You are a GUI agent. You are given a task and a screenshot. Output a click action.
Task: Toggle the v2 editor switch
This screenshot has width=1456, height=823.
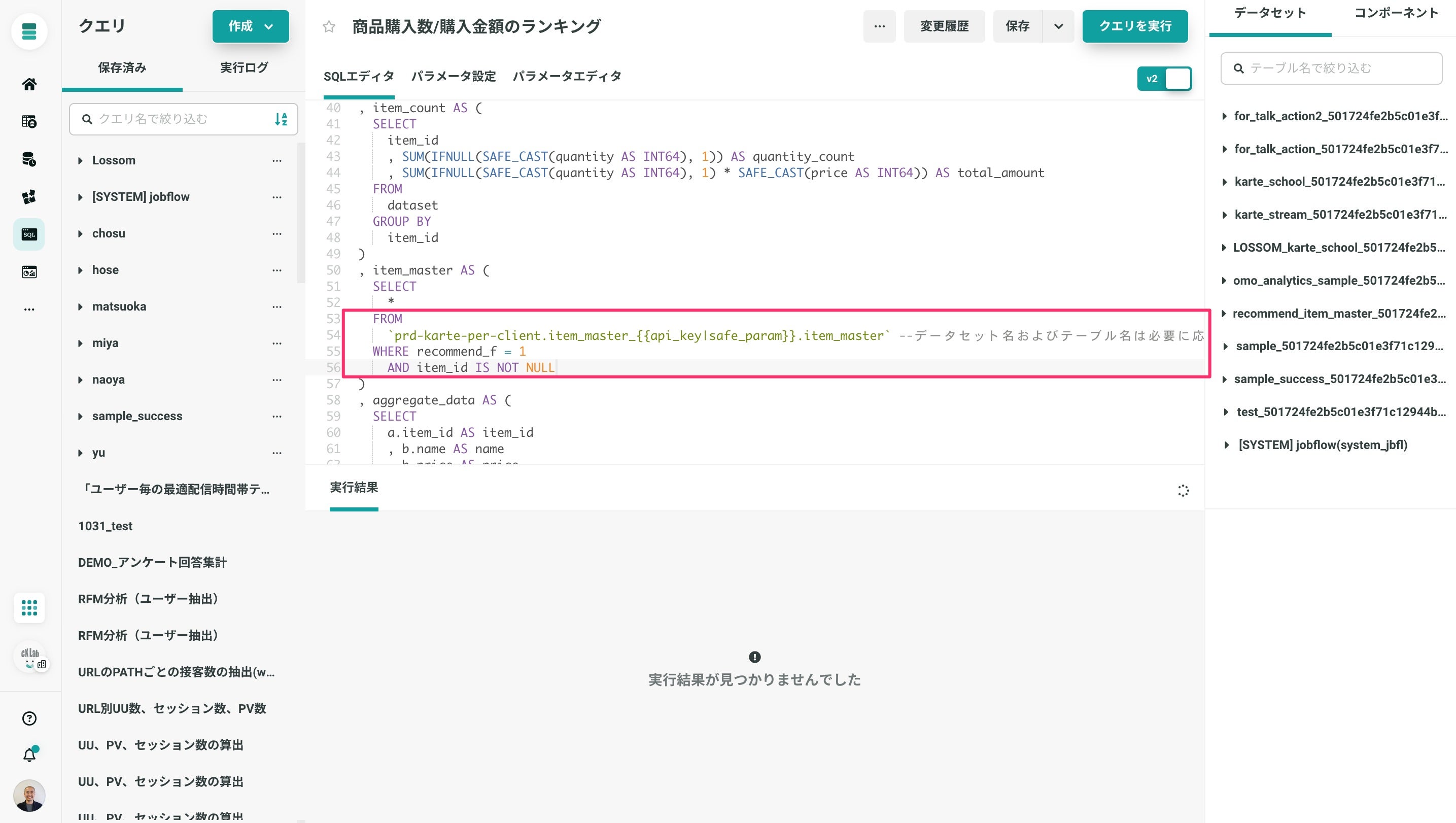1164,79
